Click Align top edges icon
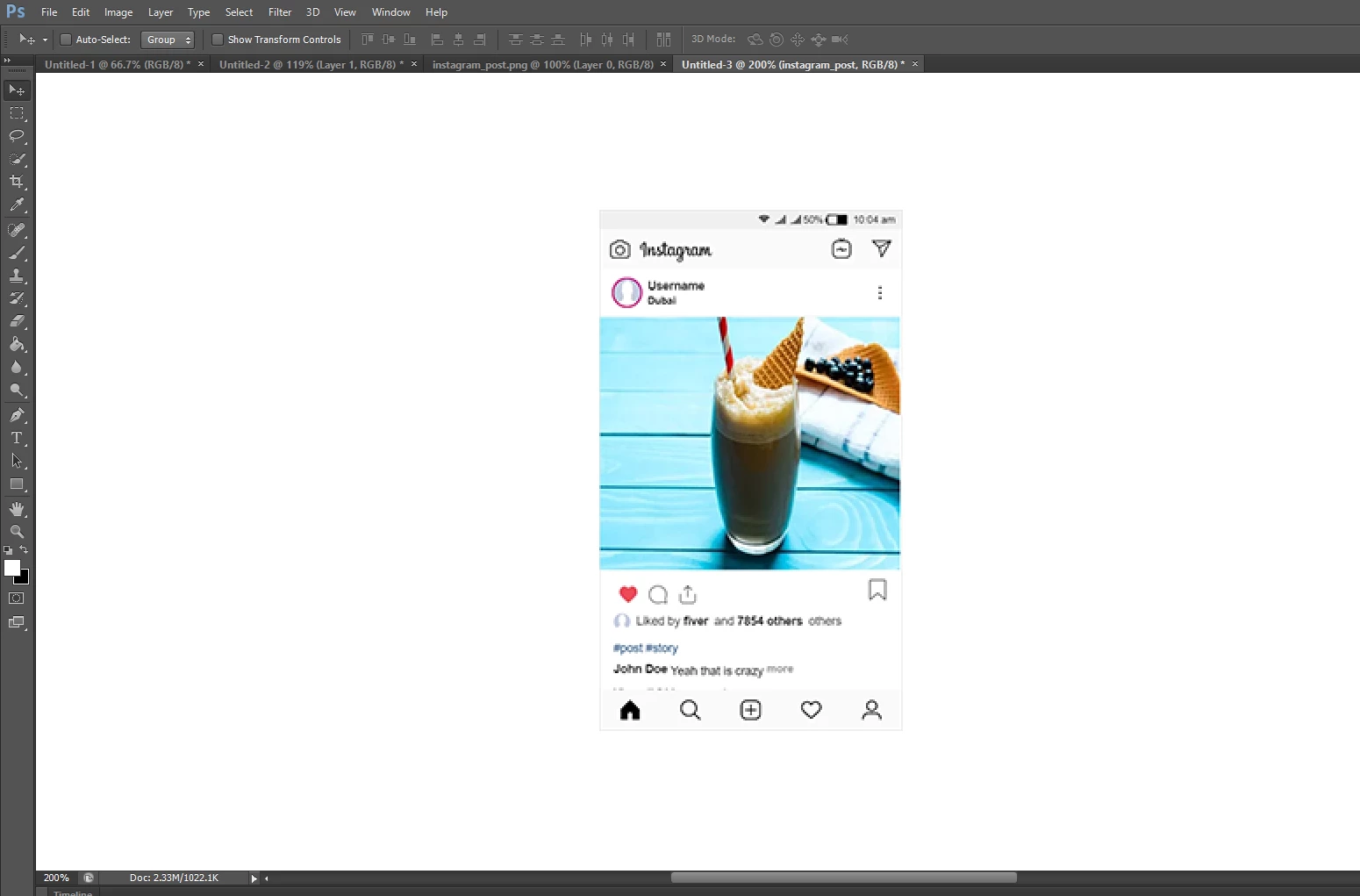This screenshot has height=896, width=1360. coord(368,39)
